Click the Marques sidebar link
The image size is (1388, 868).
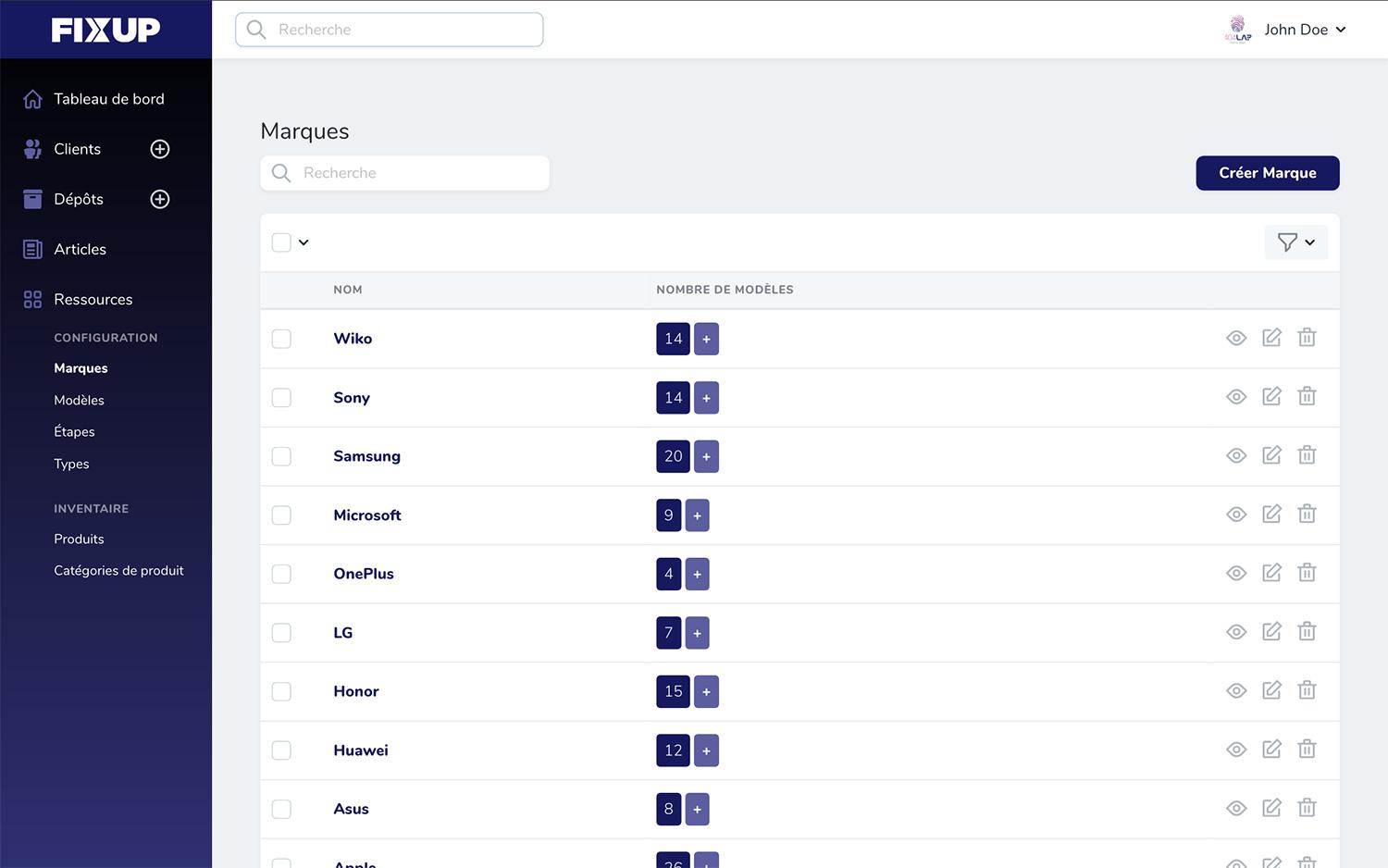point(81,368)
